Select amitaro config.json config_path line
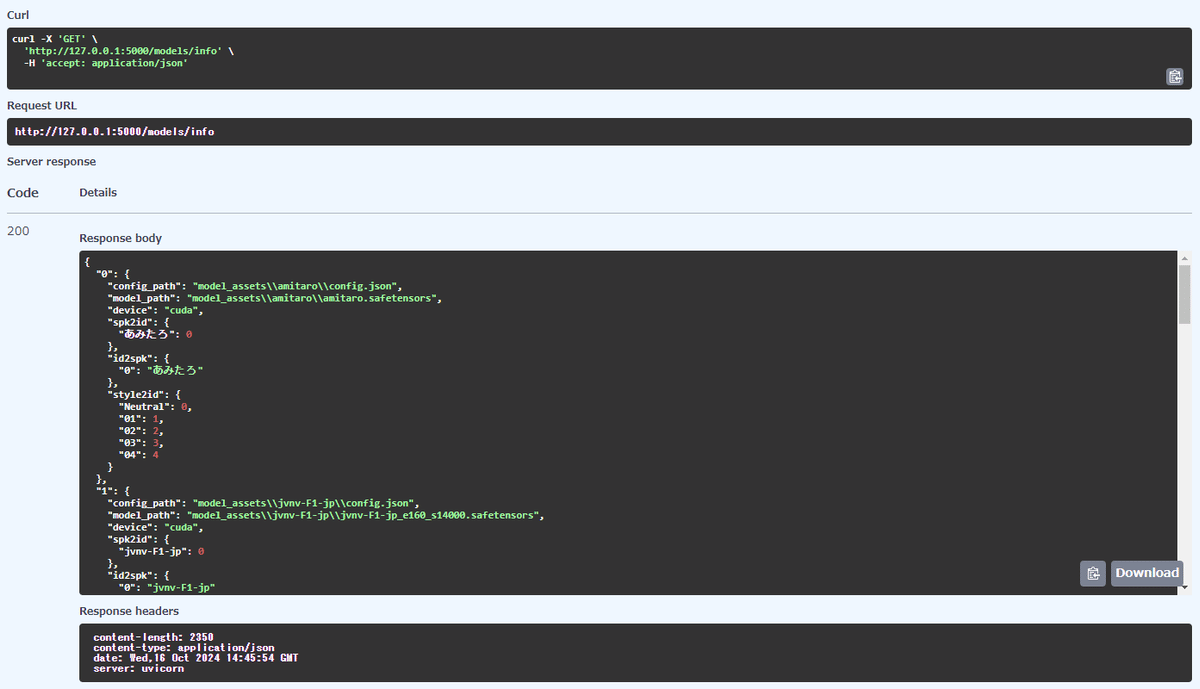The width and height of the screenshot is (1200, 689). pos(255,285)
